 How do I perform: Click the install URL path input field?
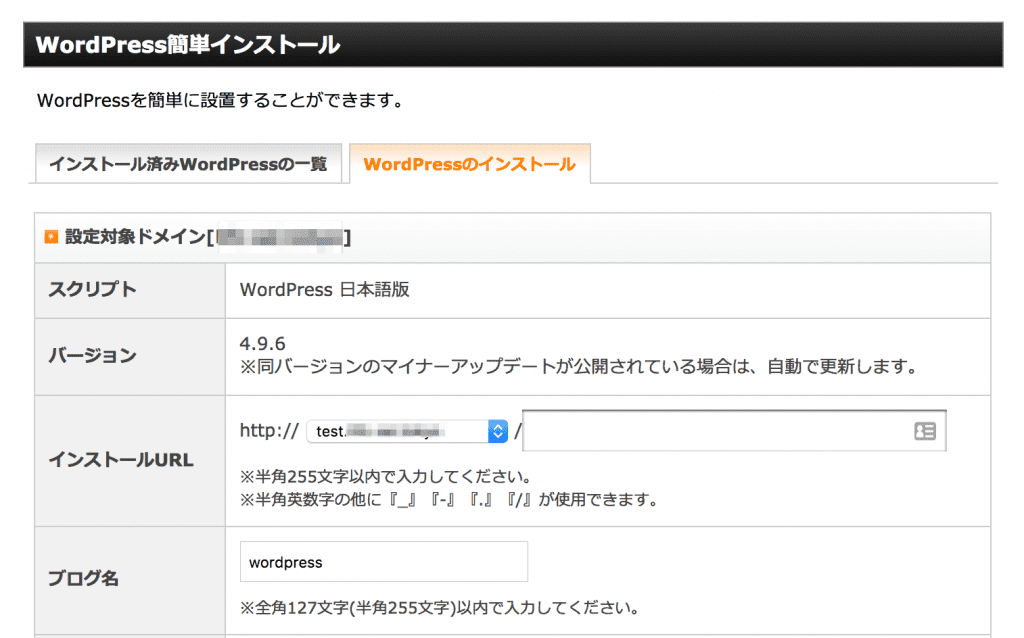(x=734, y=431)
